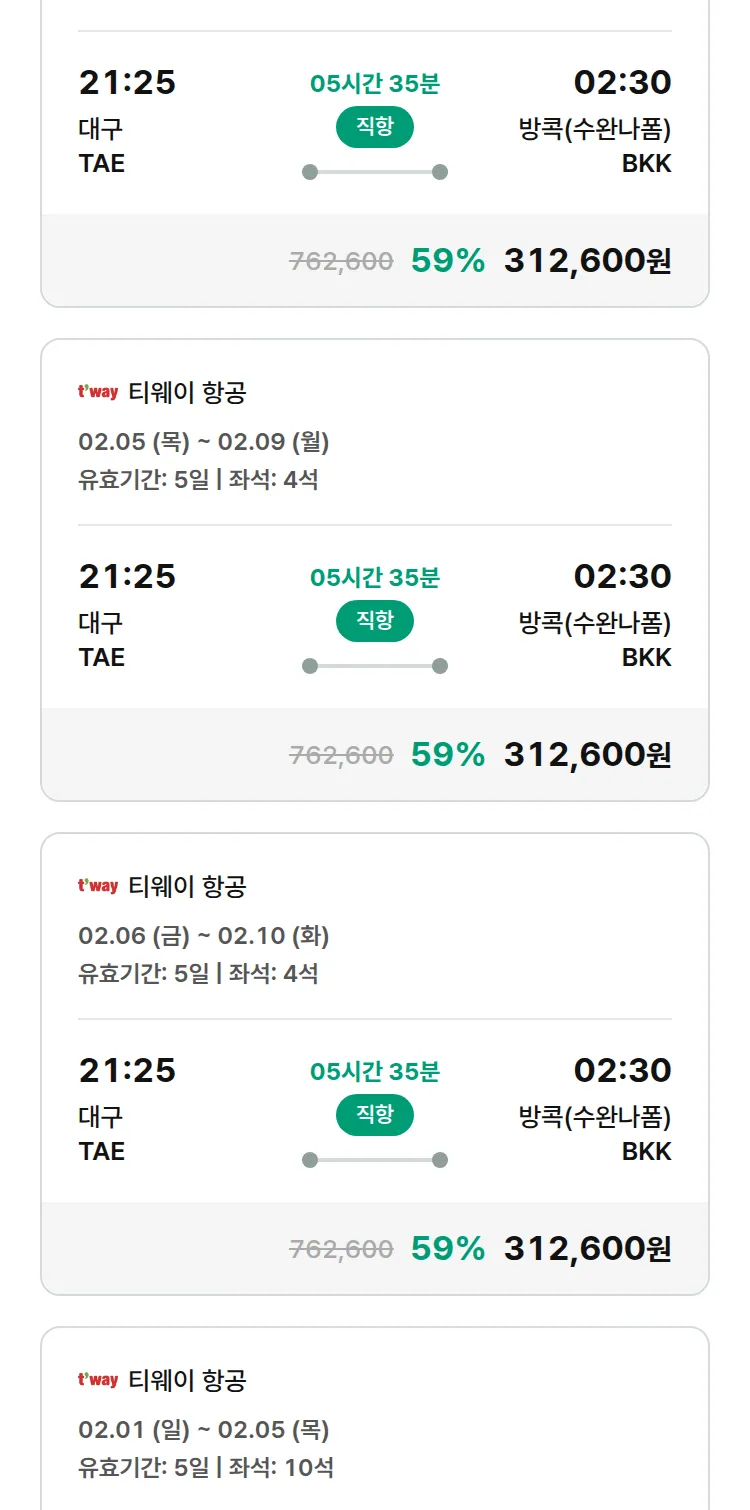The image size is (750, 1510).
Task: Select 312,600원 price on topmost flight card
Action: (587, 261)
